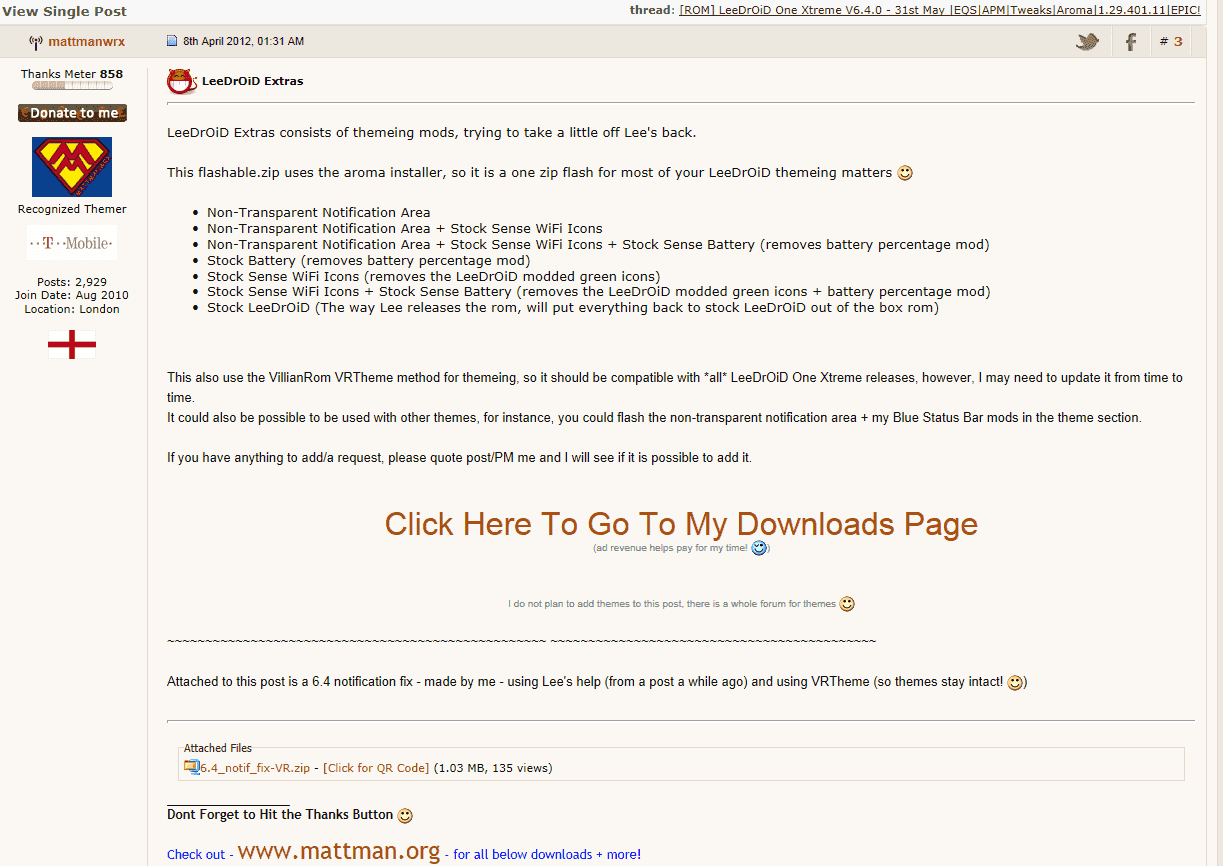Click the 'View Single Post' heading
Screen dimensions: 1223x866
pos(64,12)
